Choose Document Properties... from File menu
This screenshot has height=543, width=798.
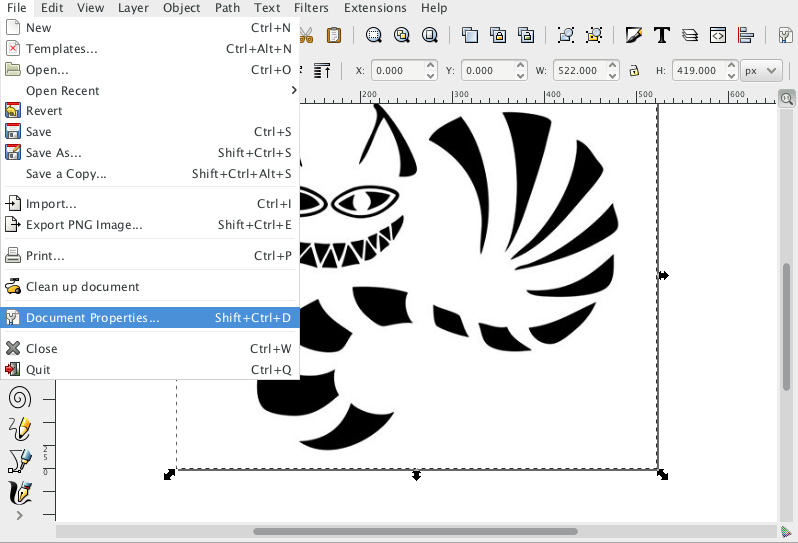[150, 318]
